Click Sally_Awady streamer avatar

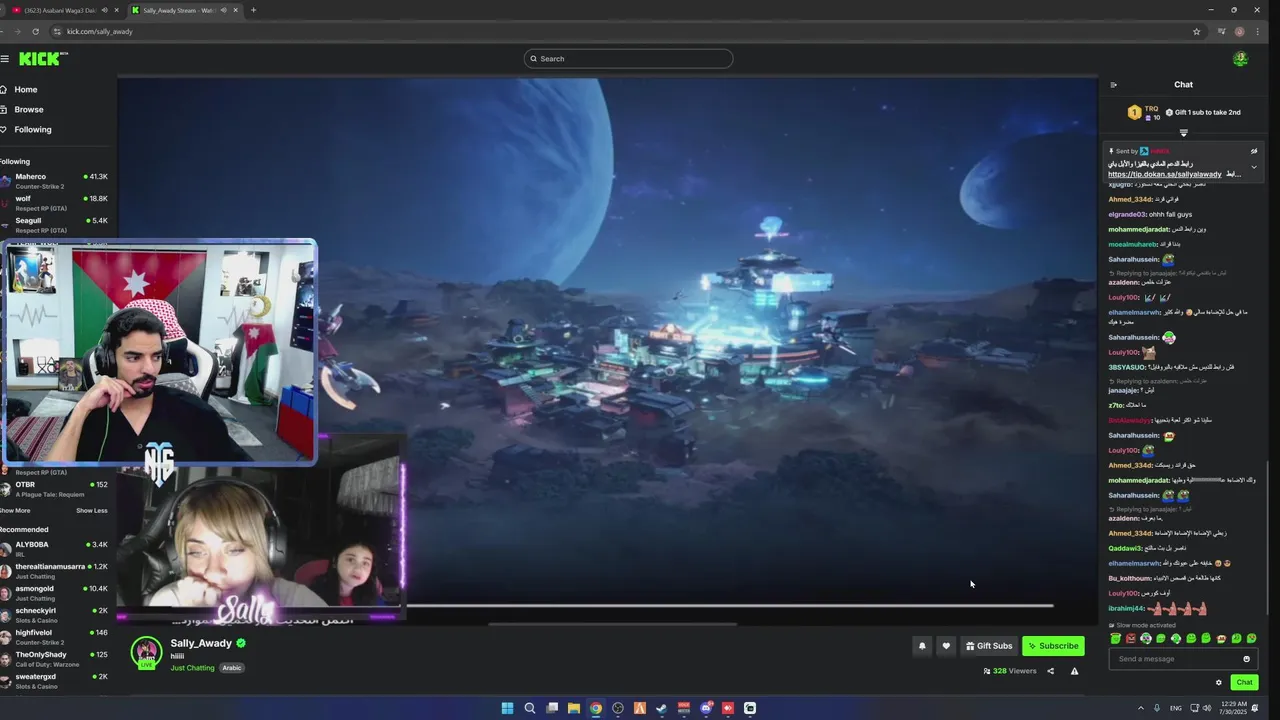coord(146,652)
